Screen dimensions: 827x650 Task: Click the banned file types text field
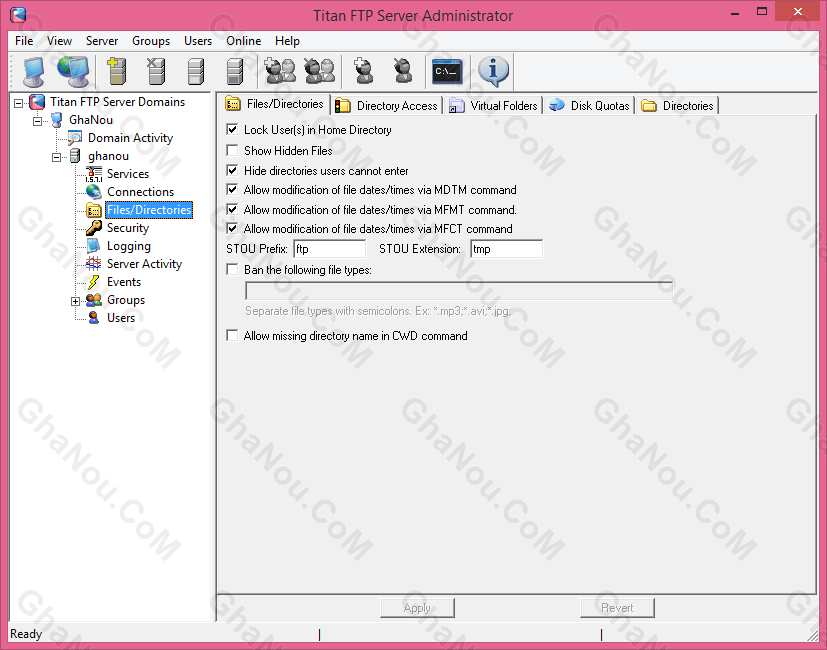point(459,290)
